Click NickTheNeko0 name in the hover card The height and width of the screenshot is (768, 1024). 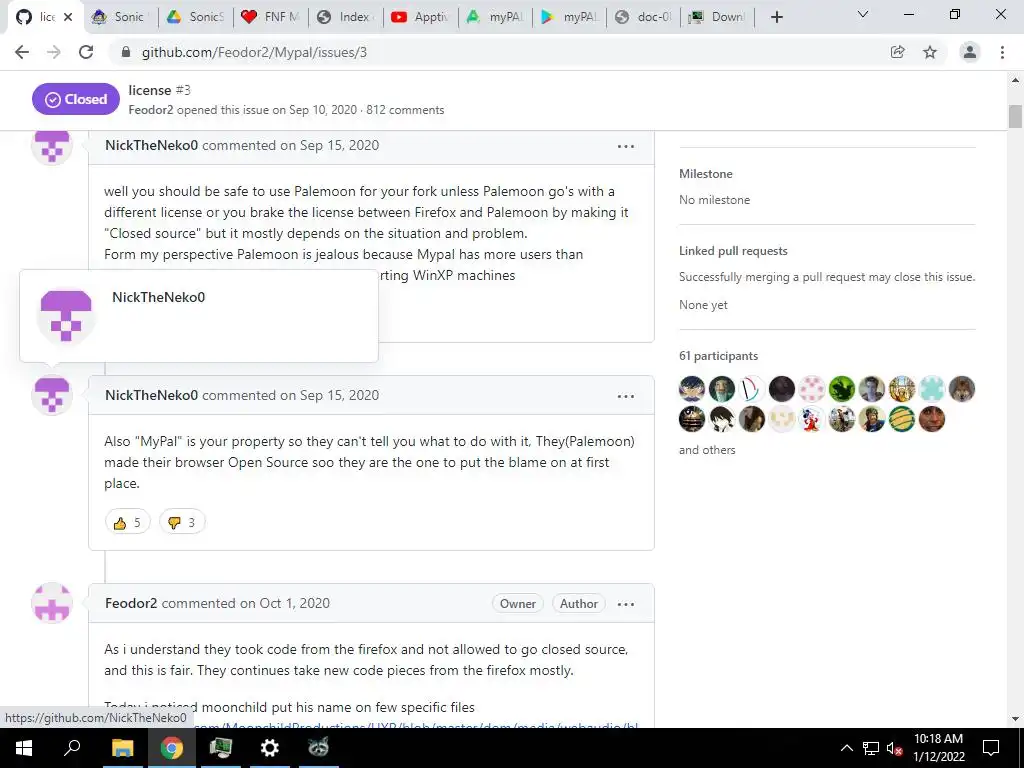pos(159,297)
